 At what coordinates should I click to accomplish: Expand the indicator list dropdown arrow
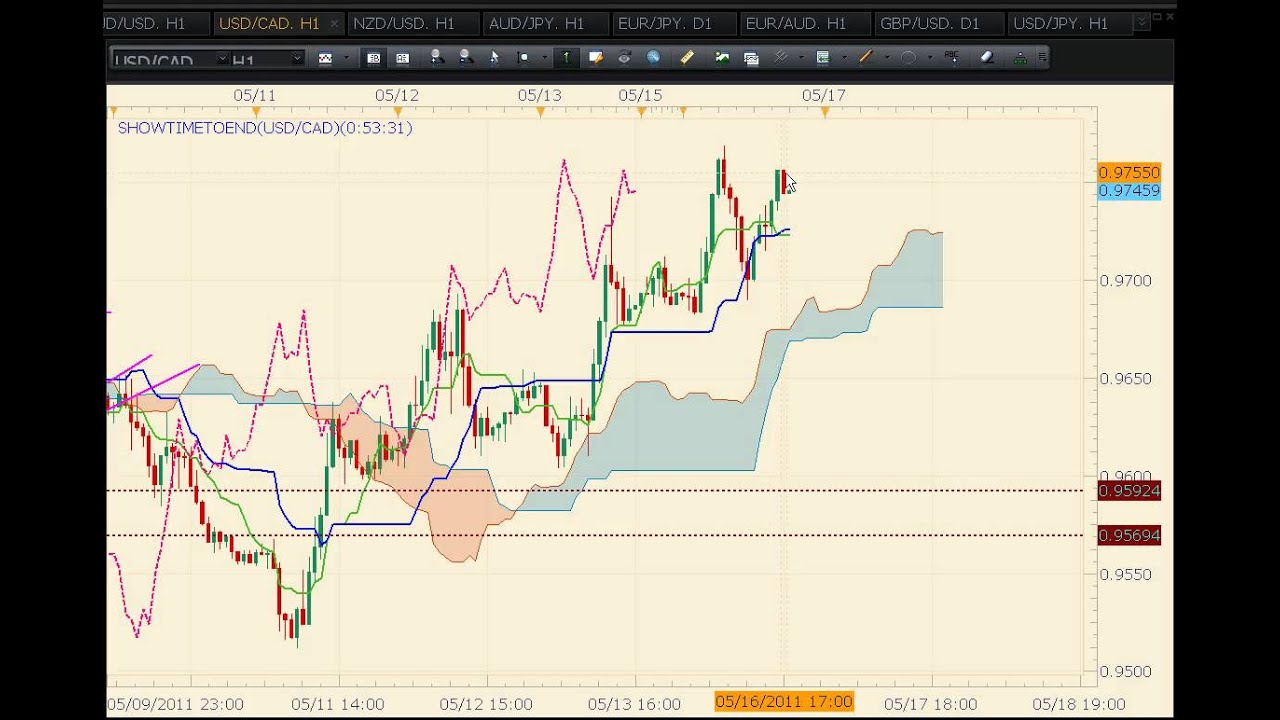(x=844, y=58)
